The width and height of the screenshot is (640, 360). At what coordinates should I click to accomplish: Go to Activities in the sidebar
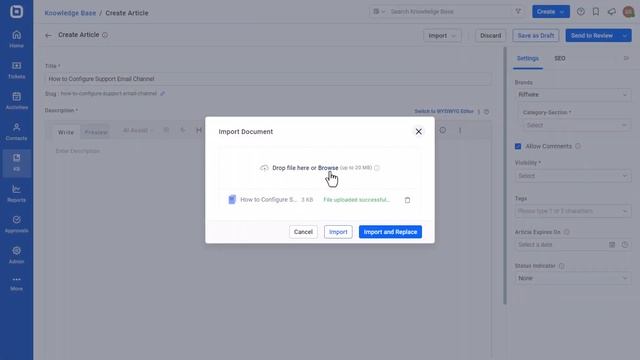point(16,101)
